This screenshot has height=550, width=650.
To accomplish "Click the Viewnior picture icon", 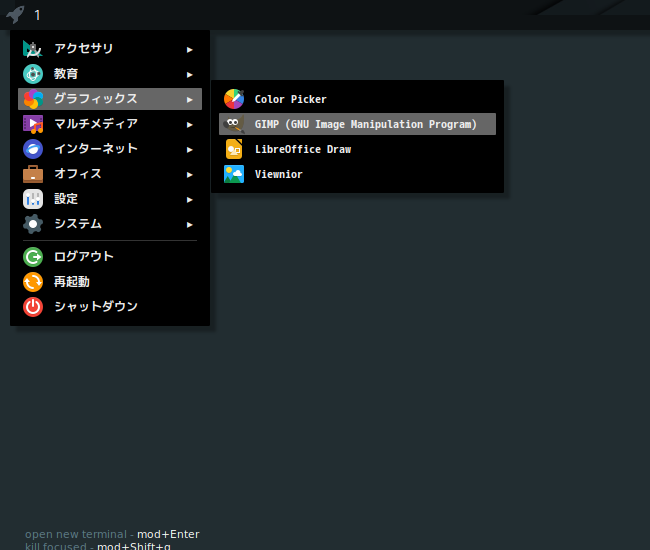I will (234, 174).
